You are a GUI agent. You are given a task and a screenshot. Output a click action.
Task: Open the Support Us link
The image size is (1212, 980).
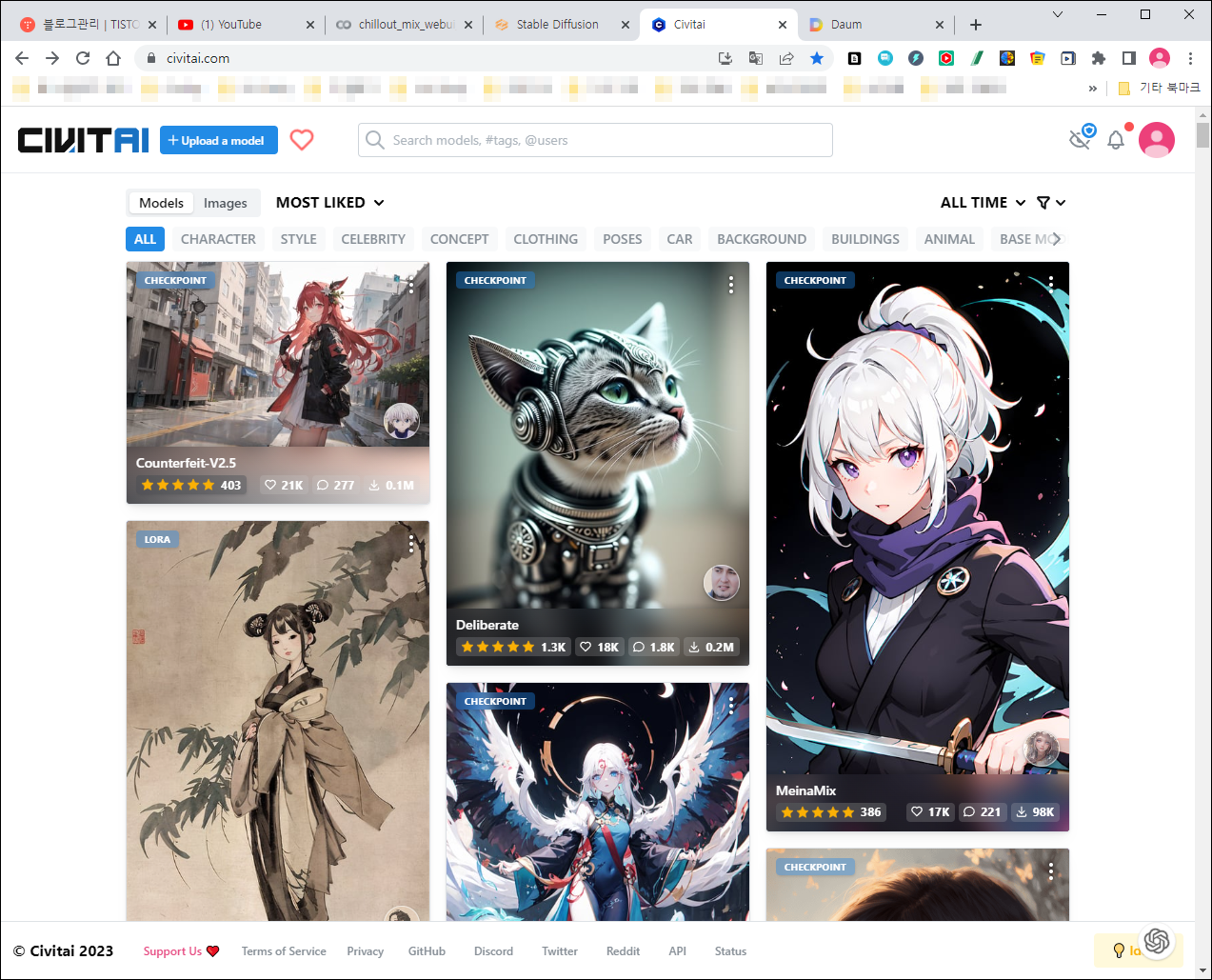point(181,950)
